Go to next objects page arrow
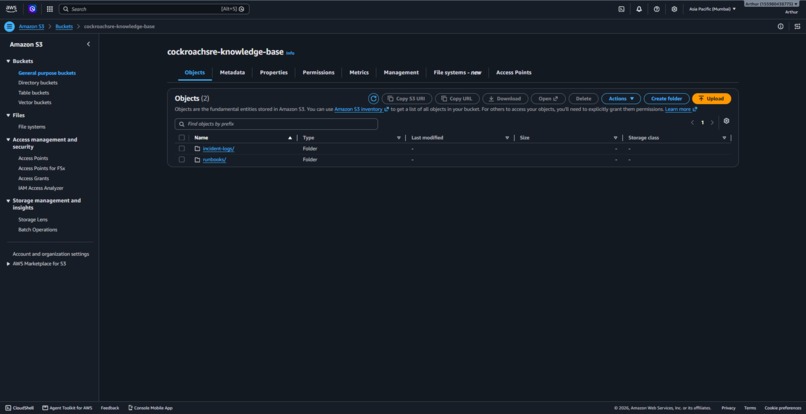The image size is (806, 414). (712, 122)
